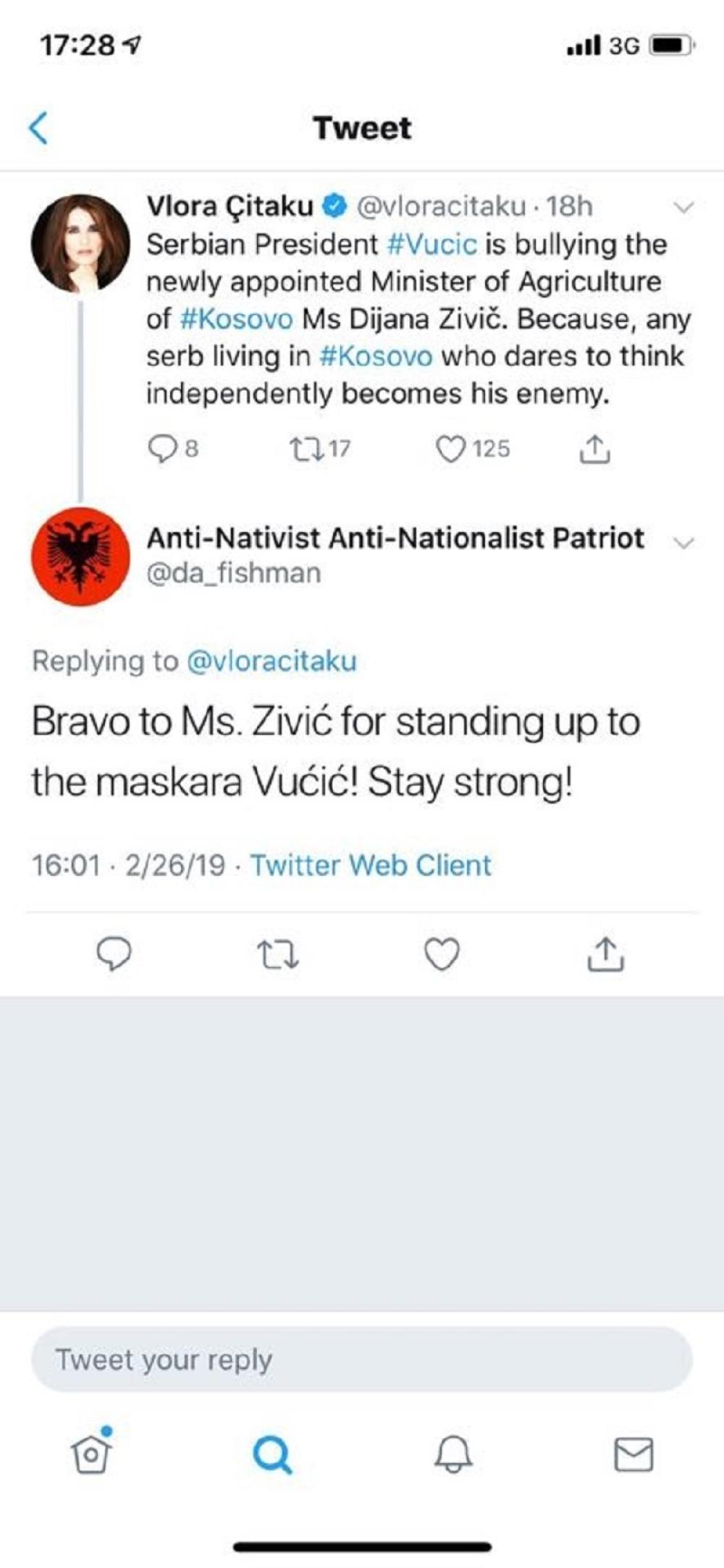Like Vlora Çitaku's tweet
The width and height of the screenshot is (724, 1568).
coord(450,450)
